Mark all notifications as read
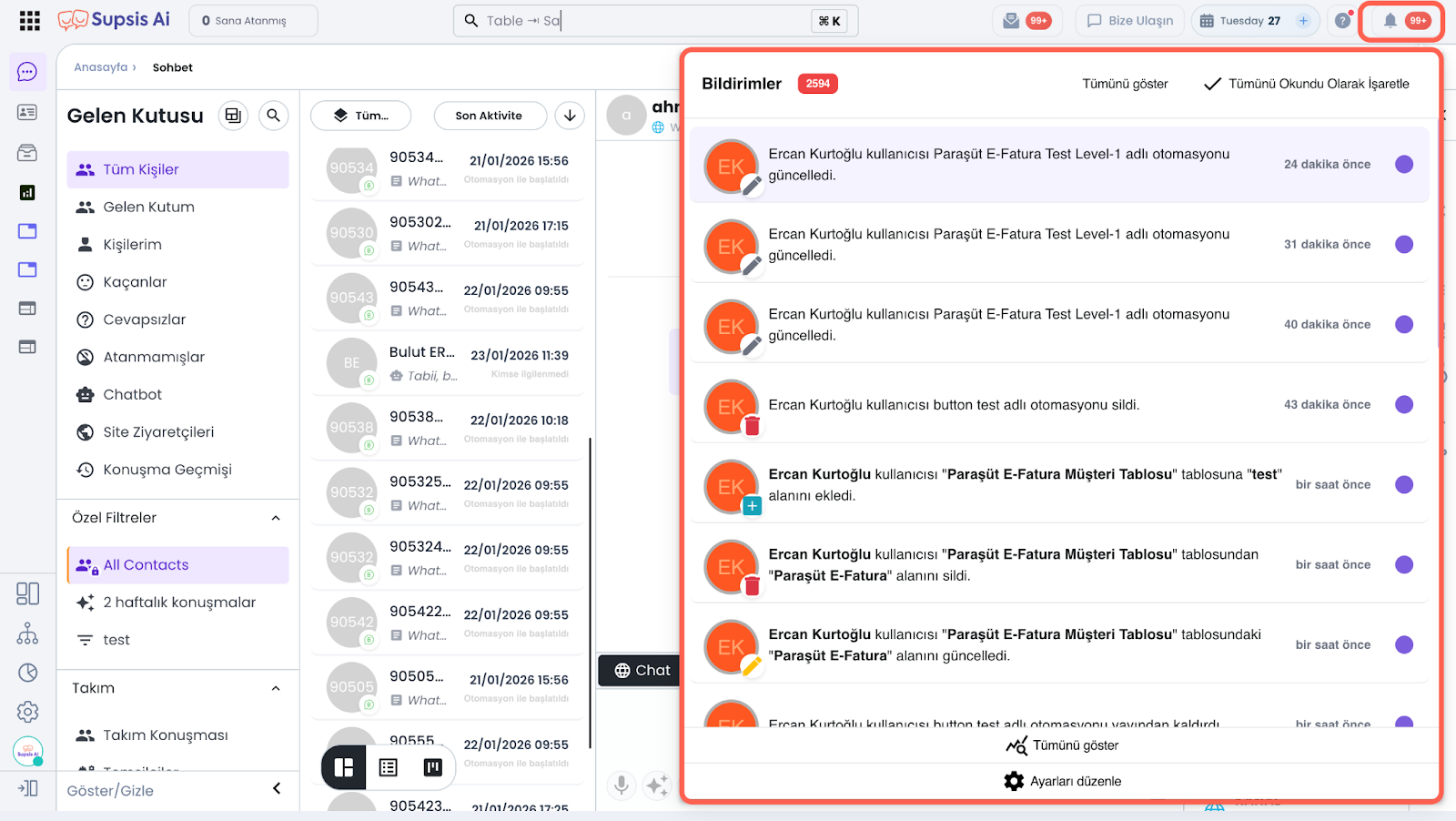1456x821 pixels. click(x=1306, y=84)
